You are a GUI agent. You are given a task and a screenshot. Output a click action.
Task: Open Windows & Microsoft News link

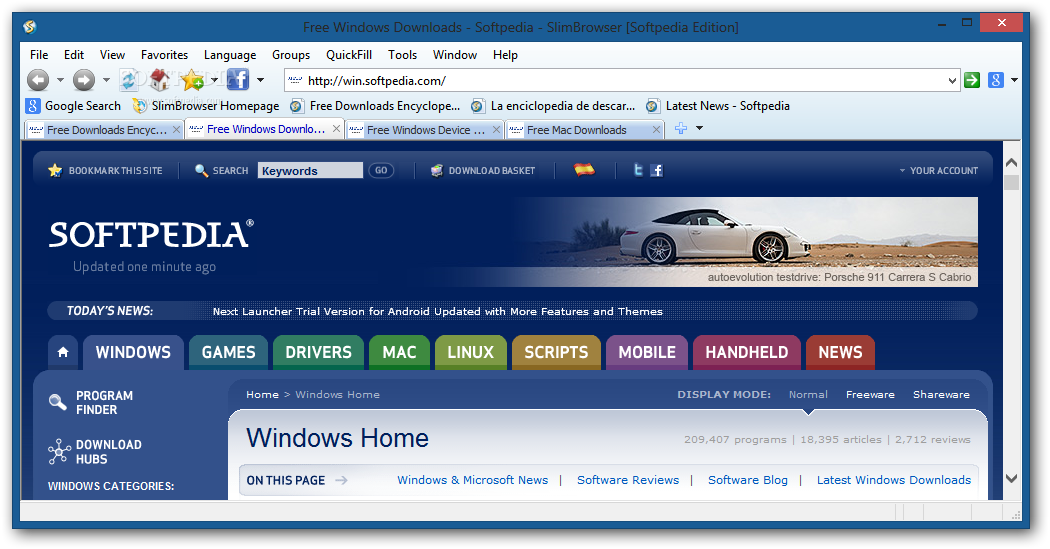(472, 480)
